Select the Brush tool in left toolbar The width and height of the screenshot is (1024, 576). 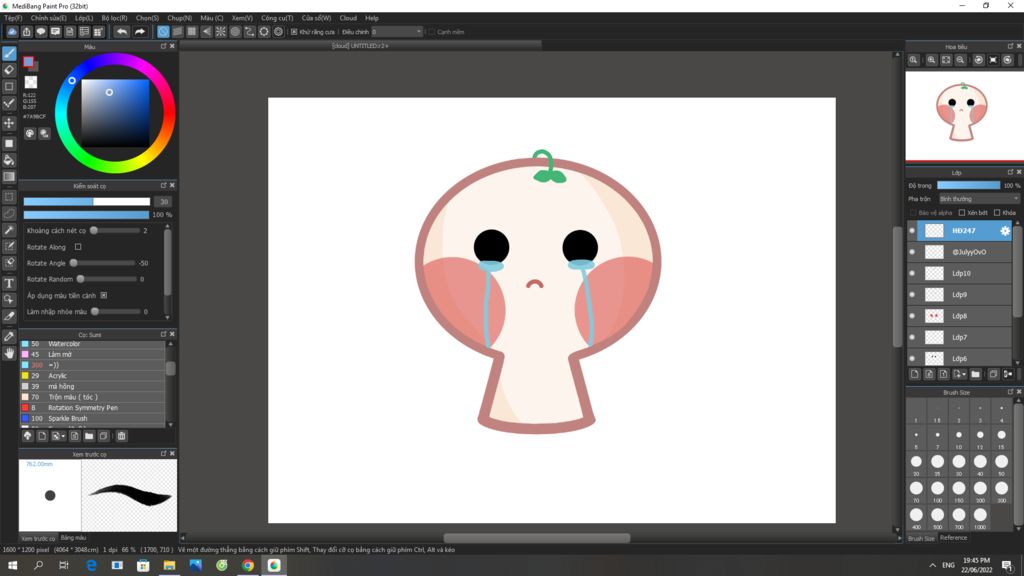tap(9, 54)
